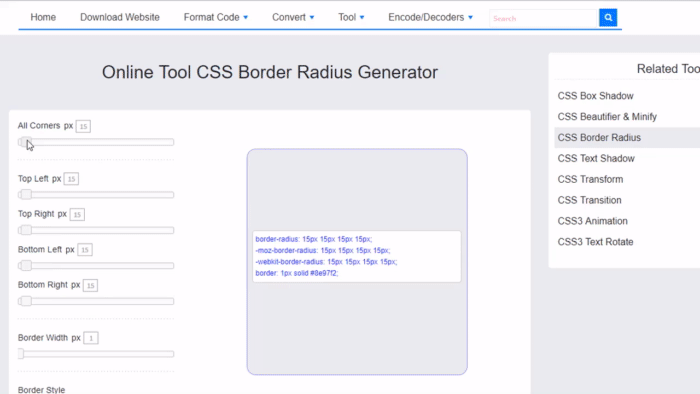Open the Home menu item
Image resolution: width=700 pixels, height=394 pixels.
(x=43, y=17)
